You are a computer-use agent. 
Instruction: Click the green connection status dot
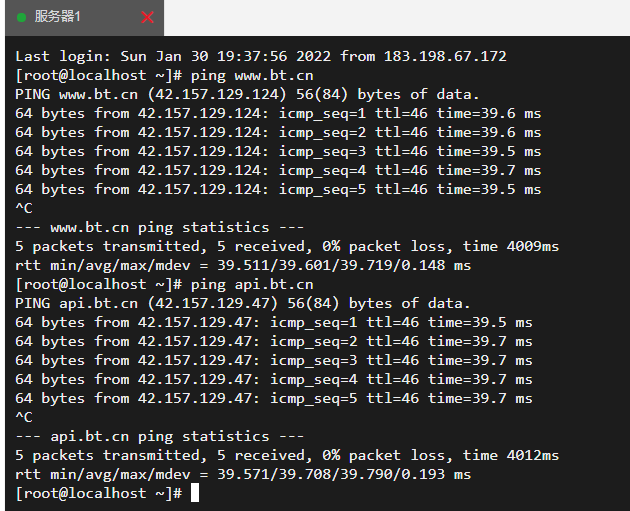[22, 17]
